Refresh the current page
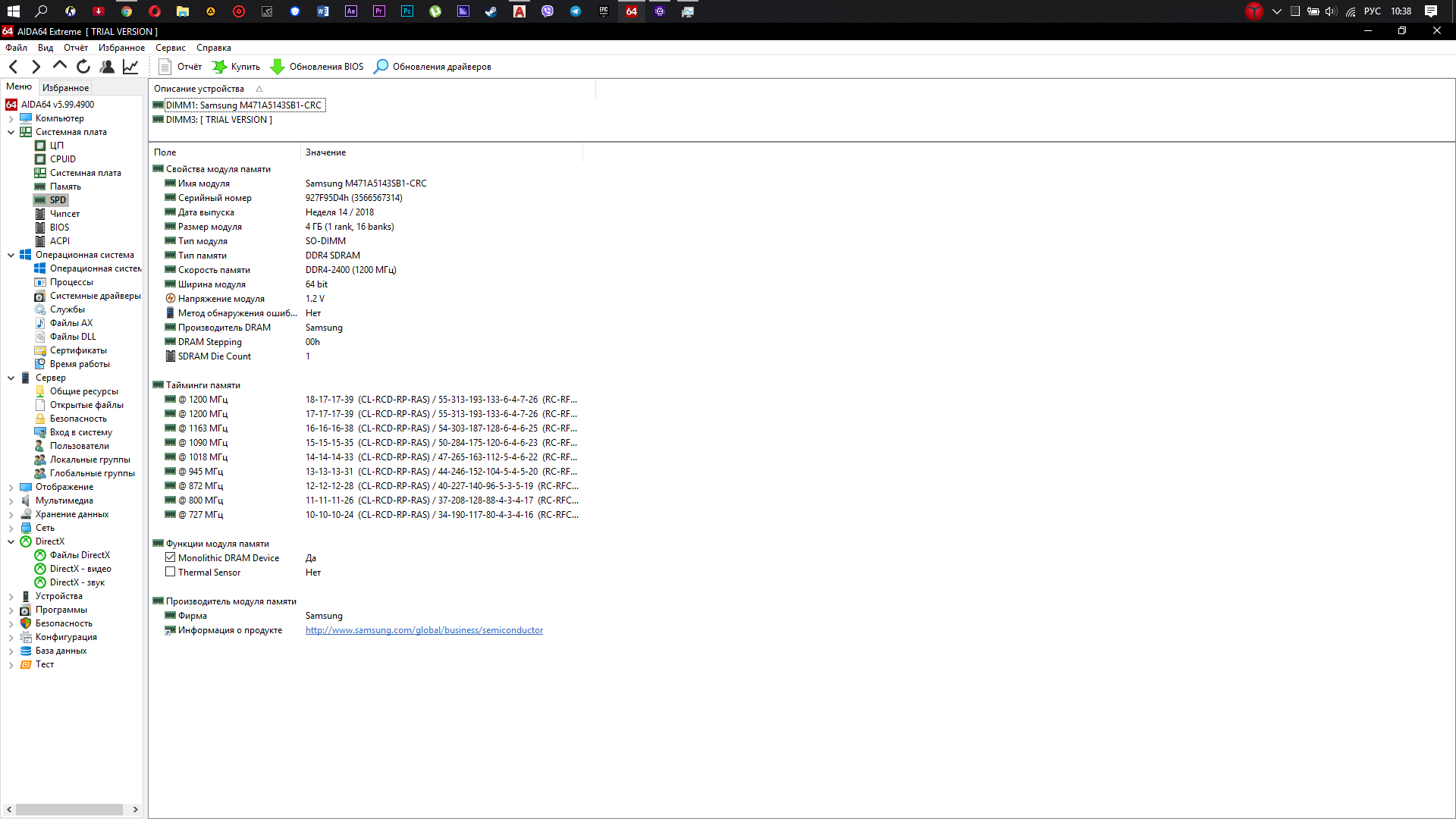 [83, 67]
